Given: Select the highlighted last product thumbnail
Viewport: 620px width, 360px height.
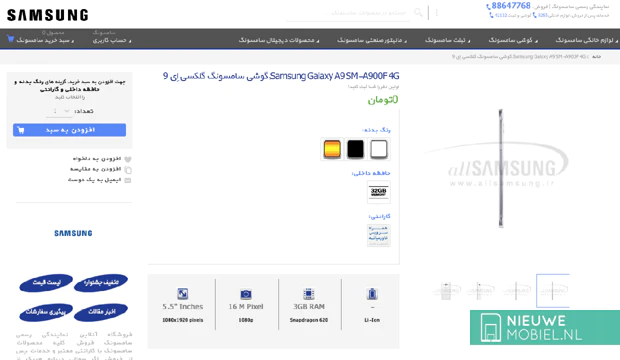Looking at the screenshot, I should [552, 291].
